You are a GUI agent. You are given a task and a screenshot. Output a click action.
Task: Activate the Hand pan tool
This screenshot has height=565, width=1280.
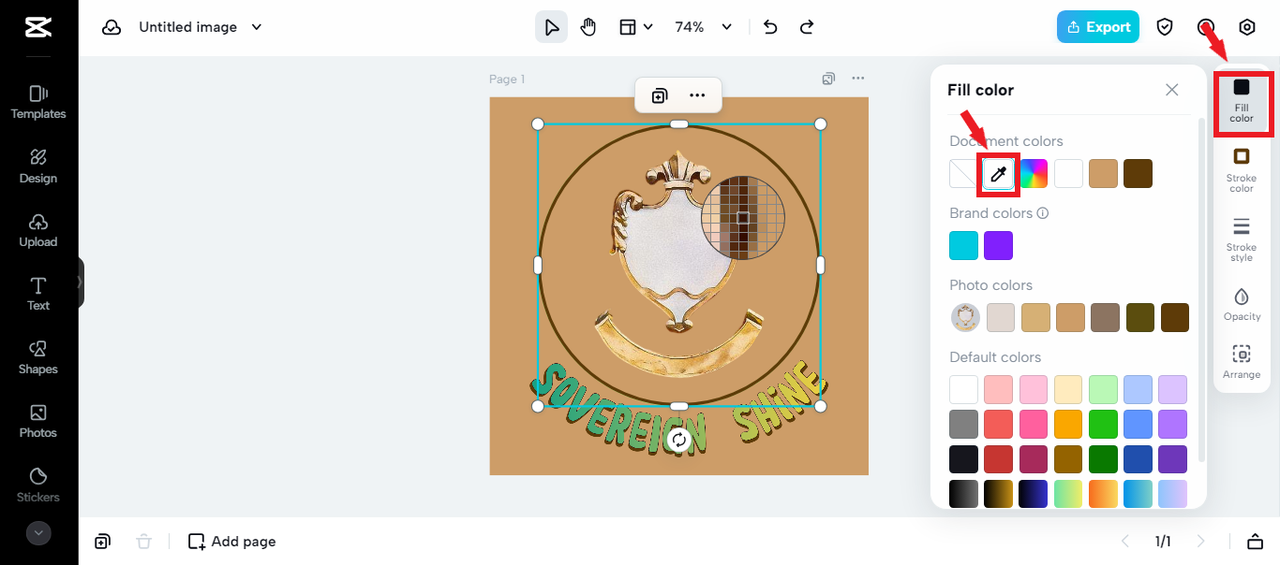pos(588,27)
